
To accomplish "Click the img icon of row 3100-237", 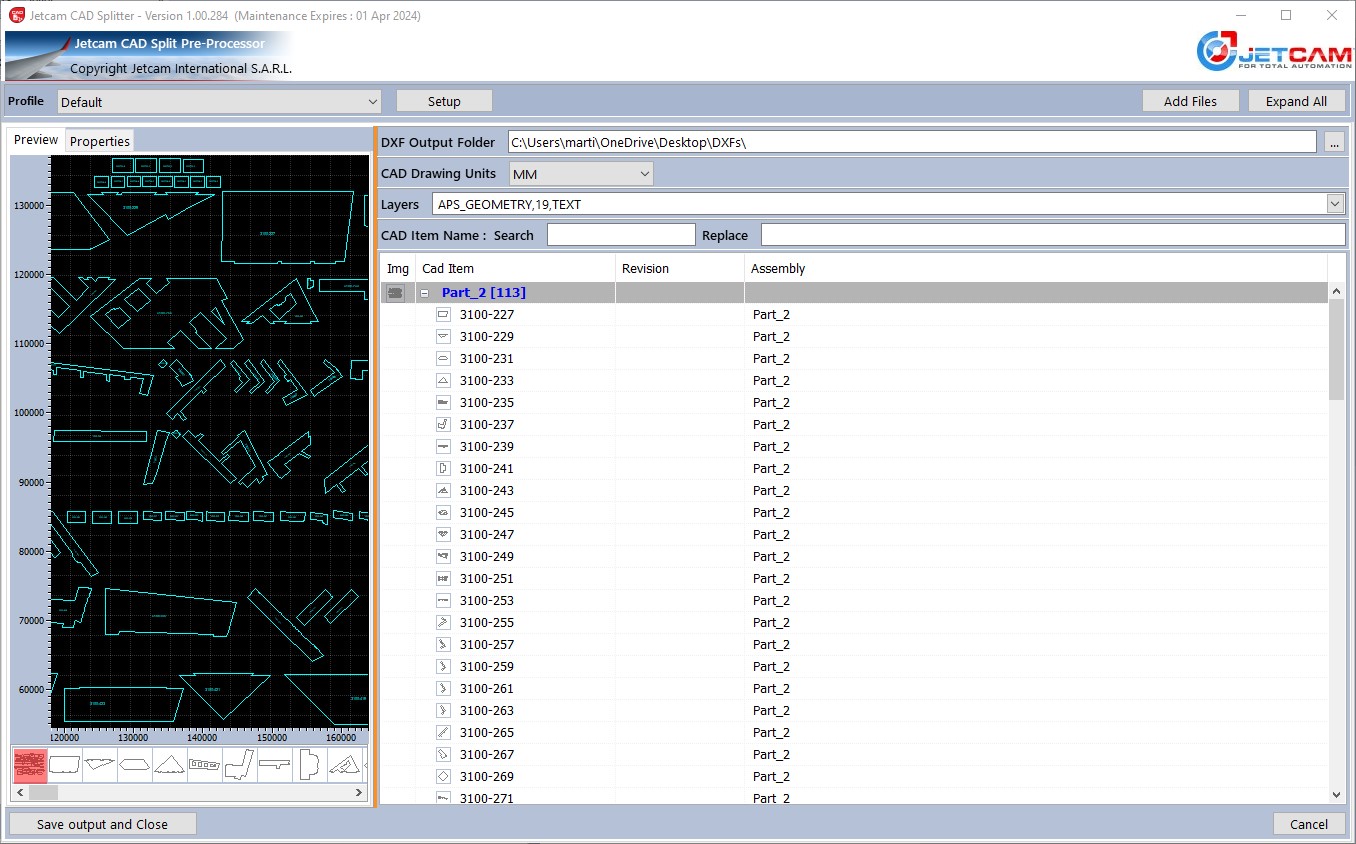I will [x=443, y=425].
